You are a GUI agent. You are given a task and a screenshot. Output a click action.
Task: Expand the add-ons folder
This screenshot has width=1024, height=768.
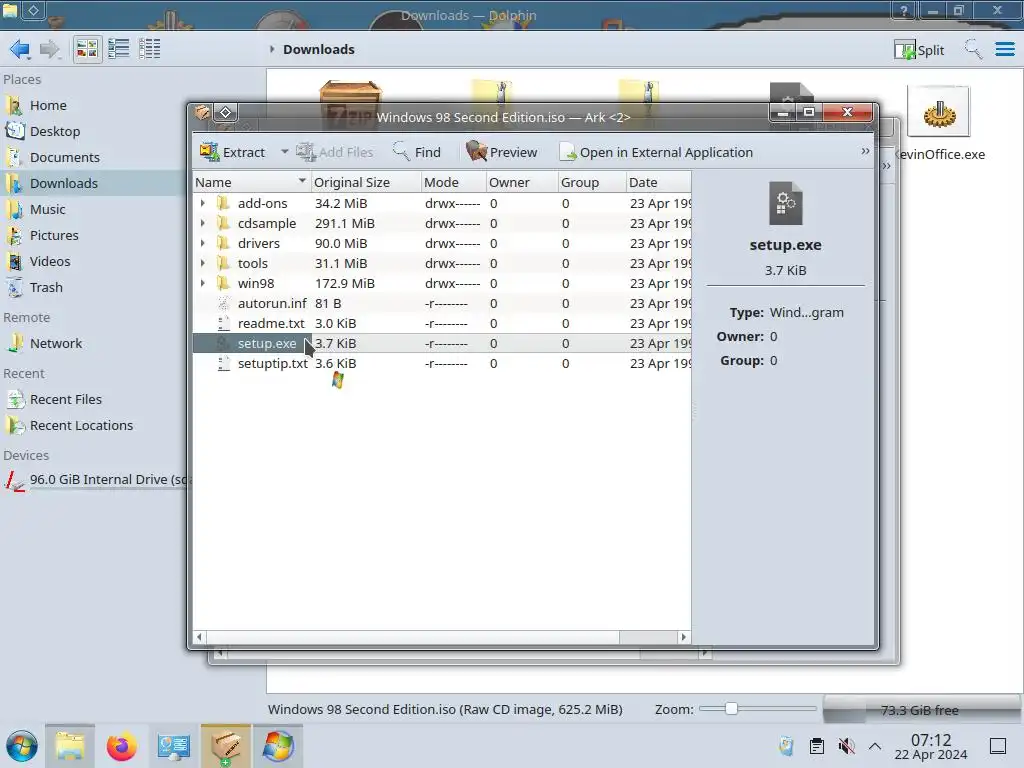[202, 204]
